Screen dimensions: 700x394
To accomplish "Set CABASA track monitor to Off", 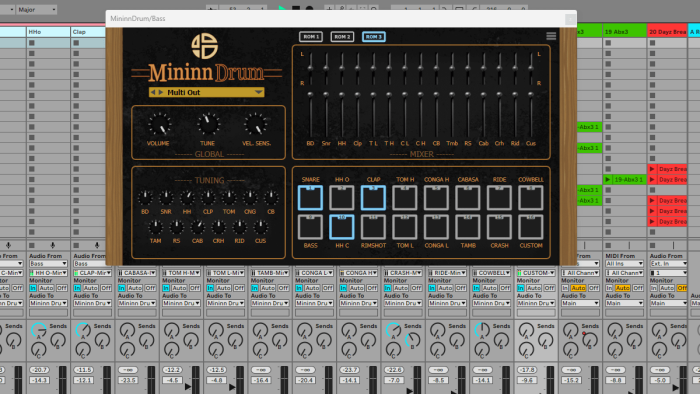I will point(150,288).
